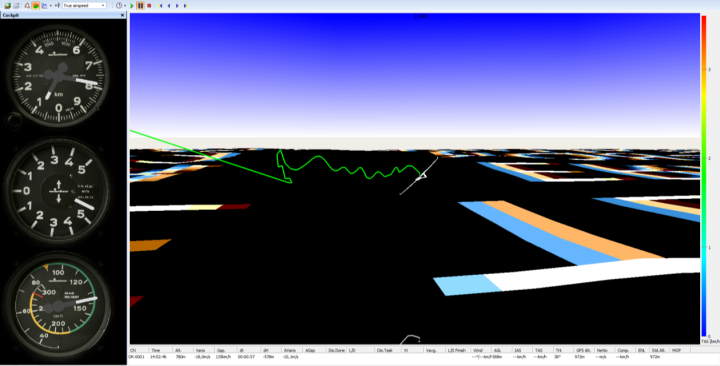Click the track coloring arrow icon

point(57,6)
